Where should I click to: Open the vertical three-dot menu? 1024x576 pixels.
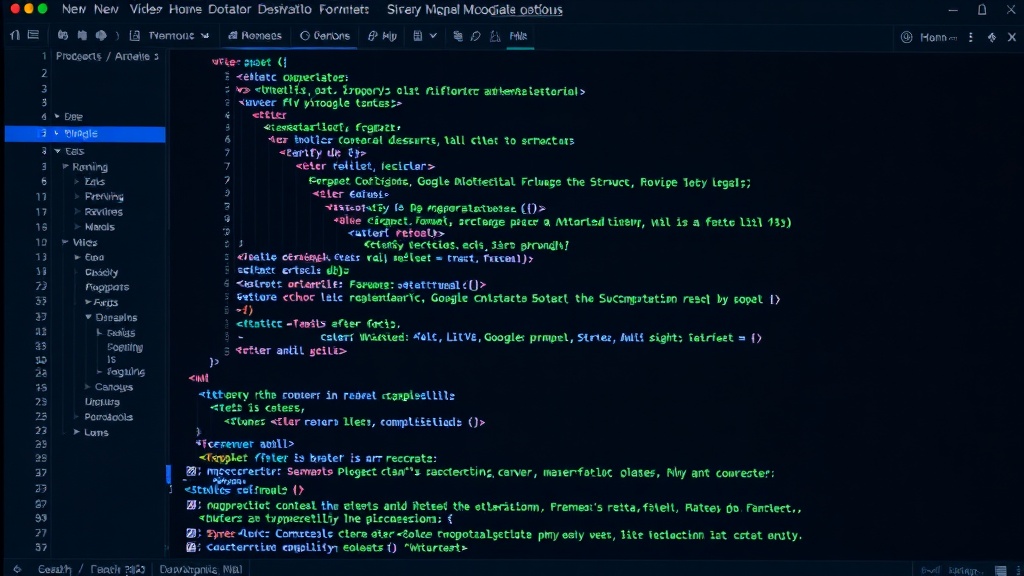click(x=970, y=37)
